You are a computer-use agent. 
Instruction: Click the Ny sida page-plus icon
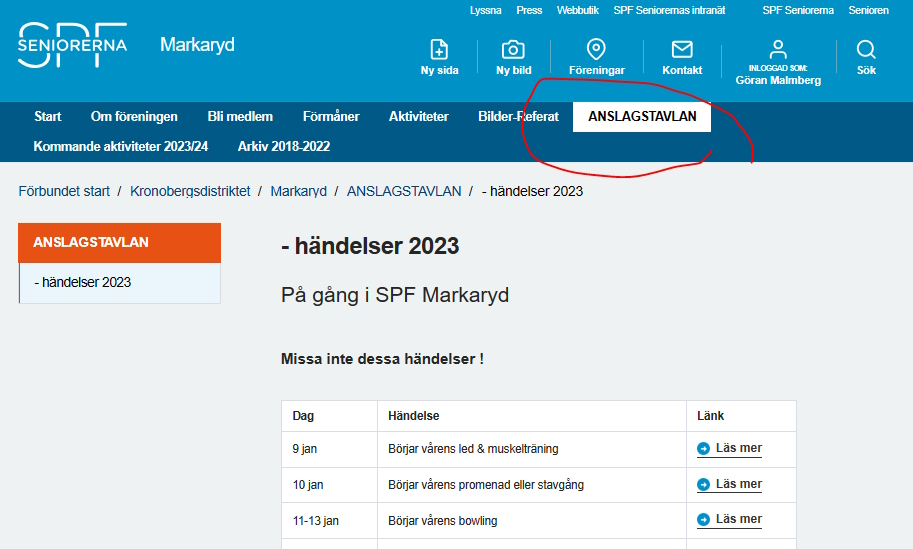[x=439, y=49]
